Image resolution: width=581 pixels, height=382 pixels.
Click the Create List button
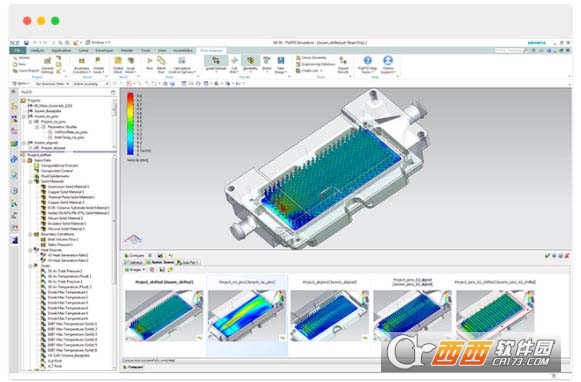[x=308, y=70]
